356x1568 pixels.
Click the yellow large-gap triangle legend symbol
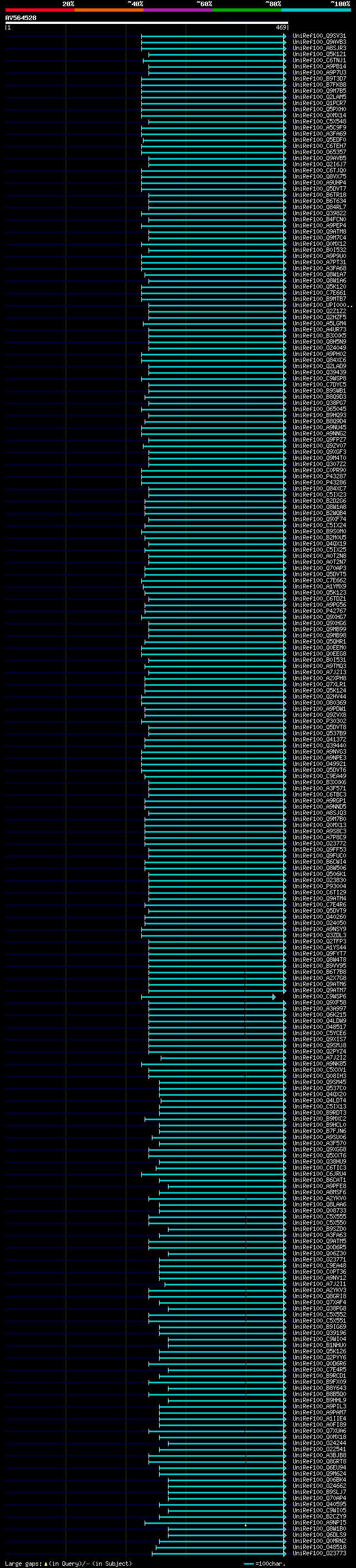pyautogui.click(x=46, y=1563)
